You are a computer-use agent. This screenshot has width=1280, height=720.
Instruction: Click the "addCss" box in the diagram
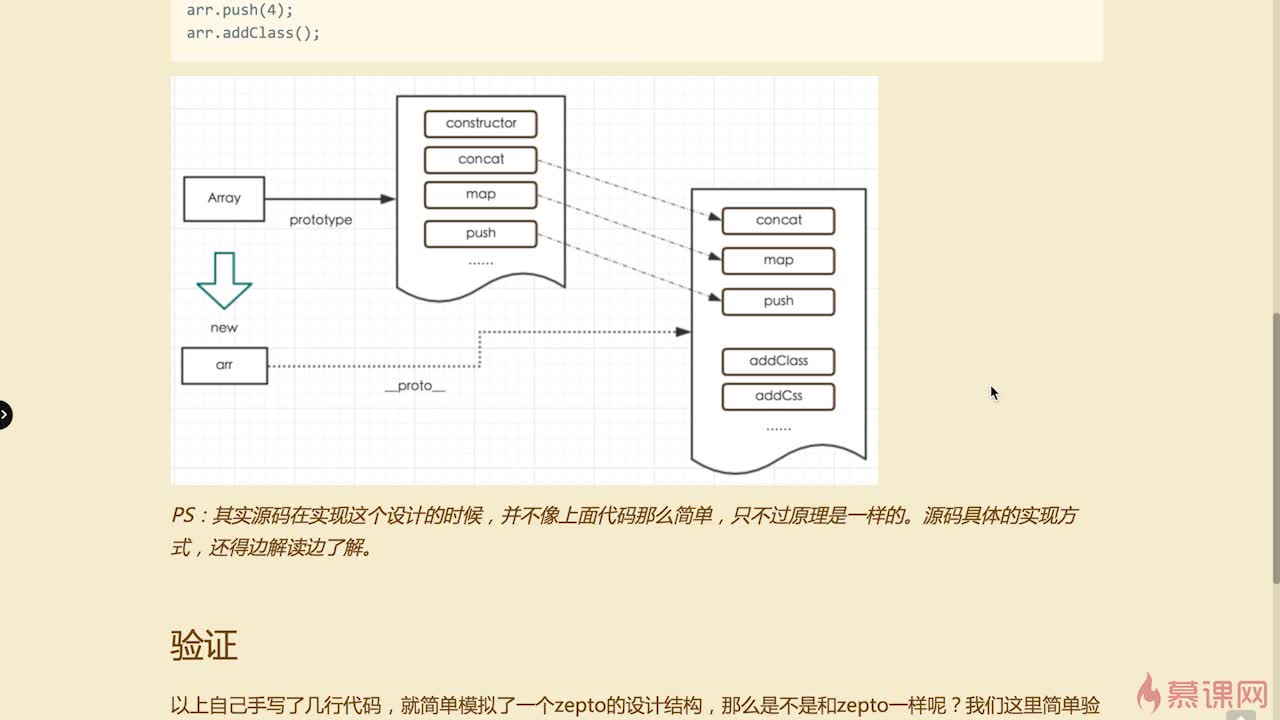click(x=778, y=396)
